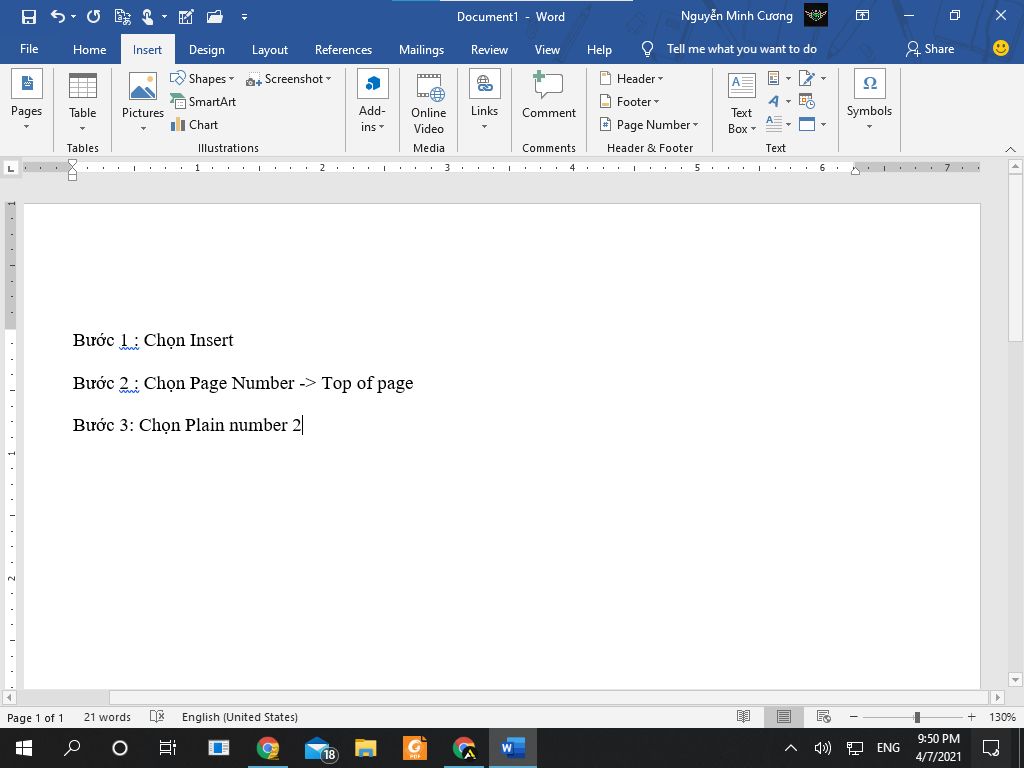Expand Customize Quick Access Toolbar arrow
This screenshot has width=1024, height=768.
tap(244, 17)
